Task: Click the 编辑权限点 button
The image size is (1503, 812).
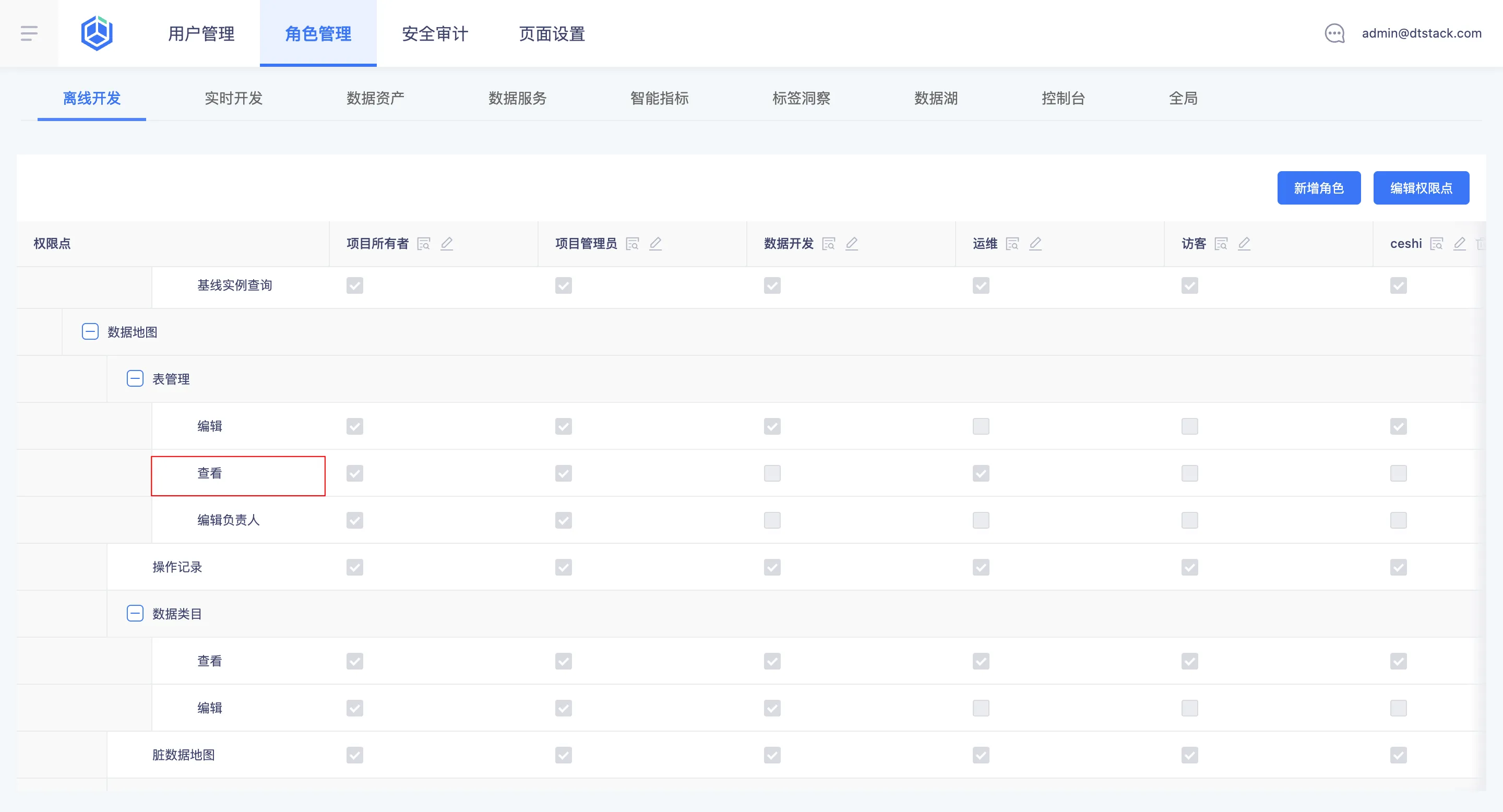Action: point(1421,188)
